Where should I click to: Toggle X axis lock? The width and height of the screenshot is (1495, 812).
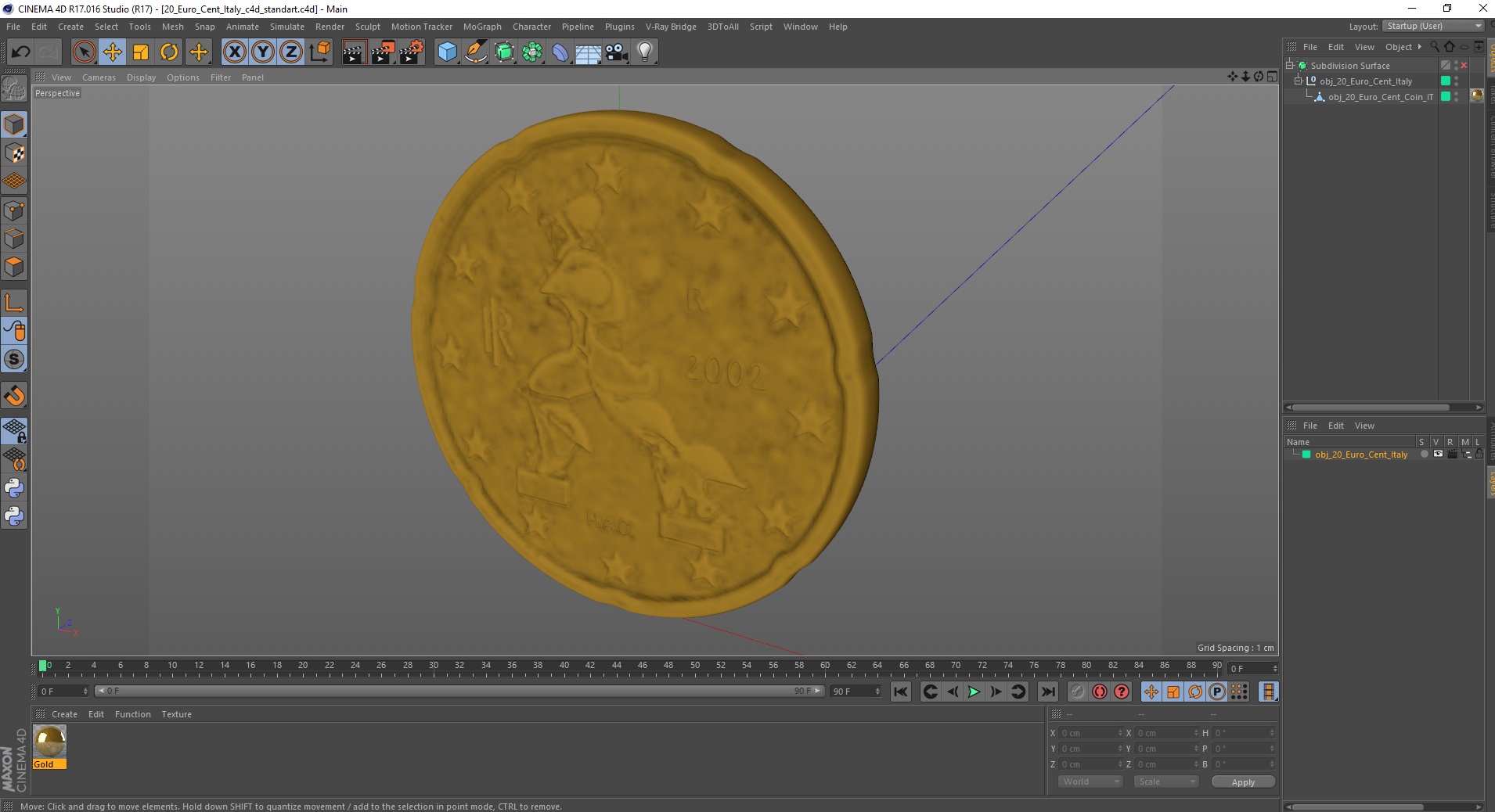[234, 52]
